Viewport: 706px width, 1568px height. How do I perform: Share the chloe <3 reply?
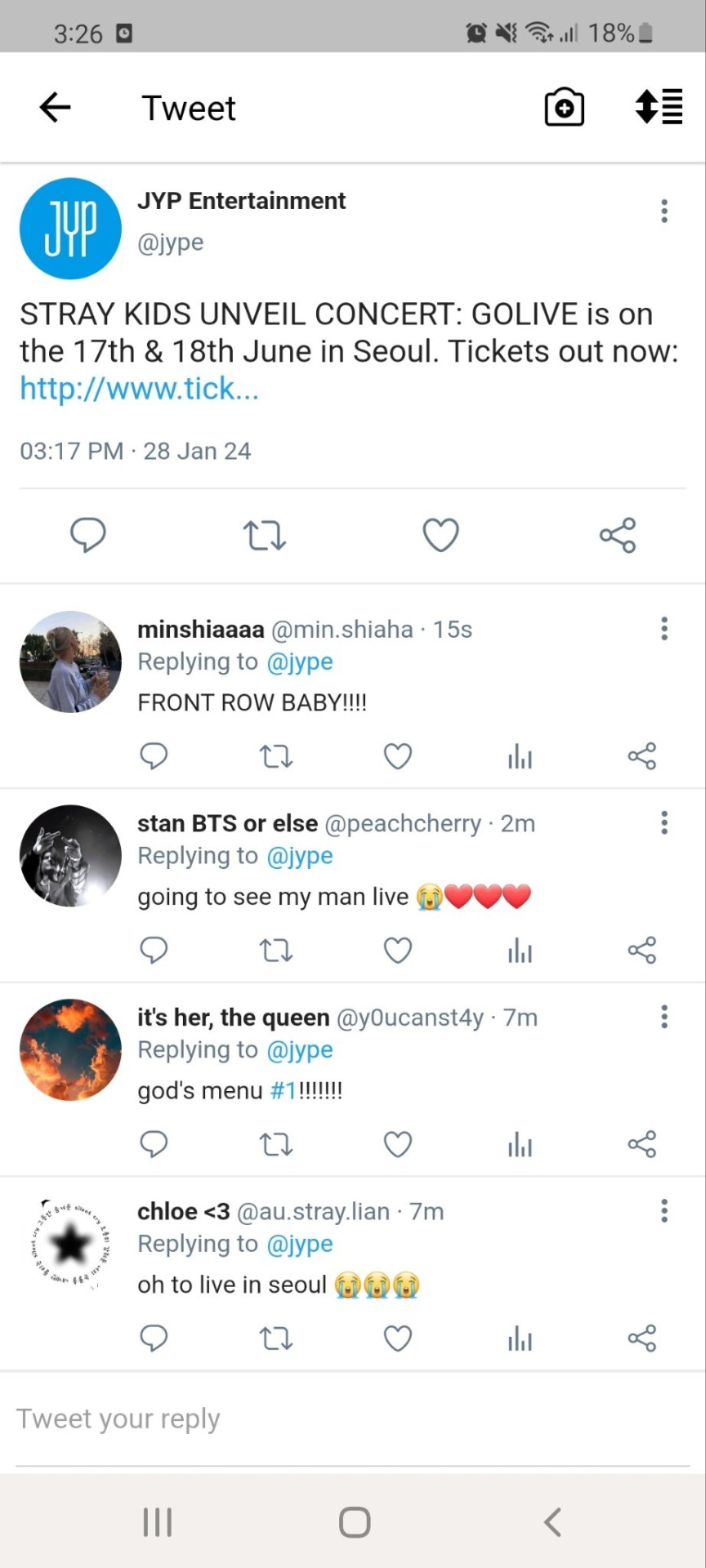(x=641, y=1338)
